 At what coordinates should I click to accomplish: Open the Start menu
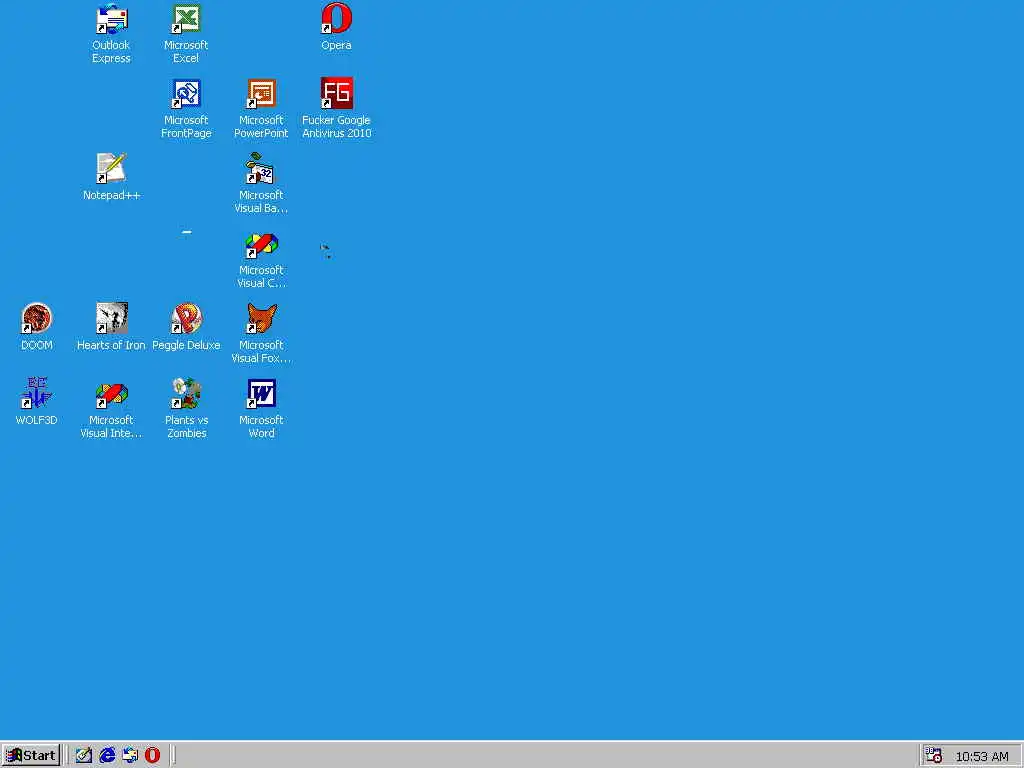point(31,756)
